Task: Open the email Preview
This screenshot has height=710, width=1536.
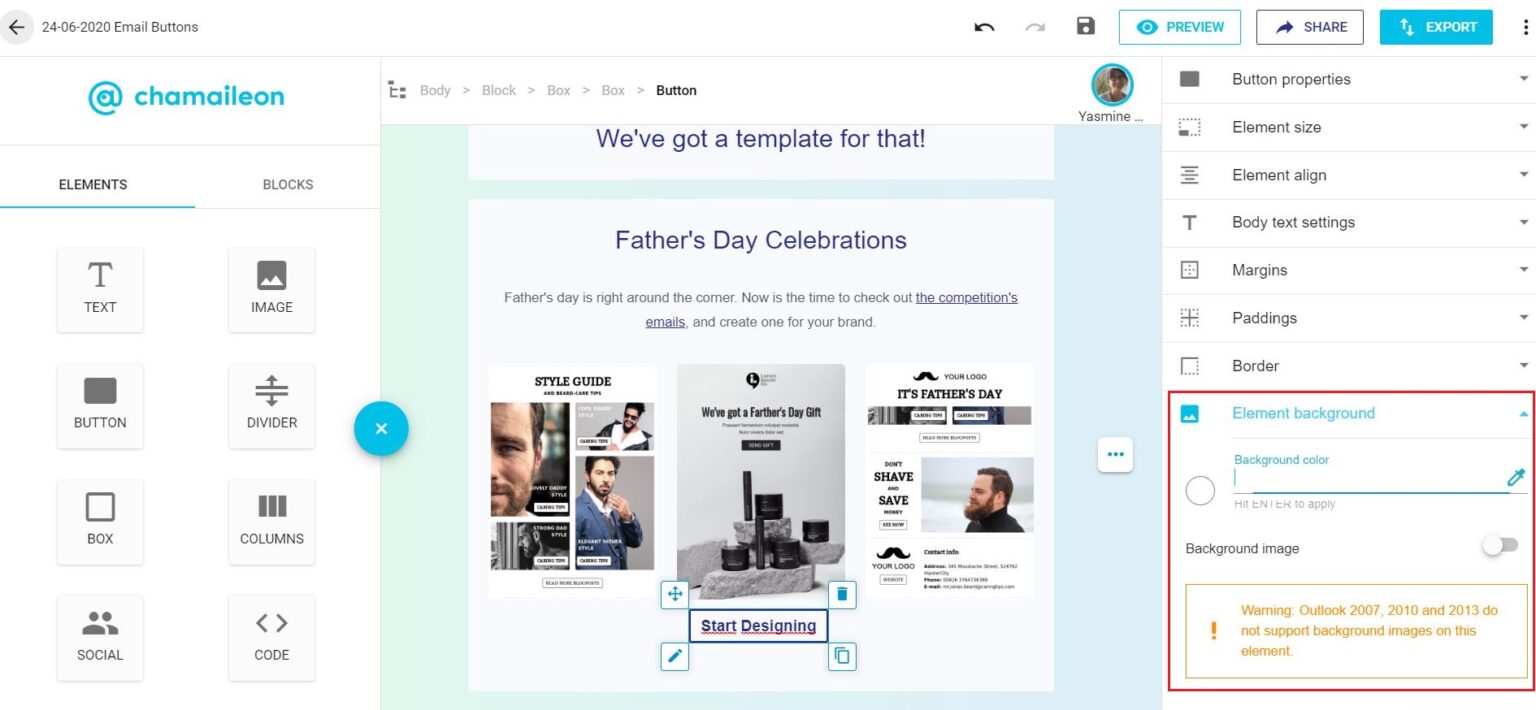Action: (x=1180, y=27)
